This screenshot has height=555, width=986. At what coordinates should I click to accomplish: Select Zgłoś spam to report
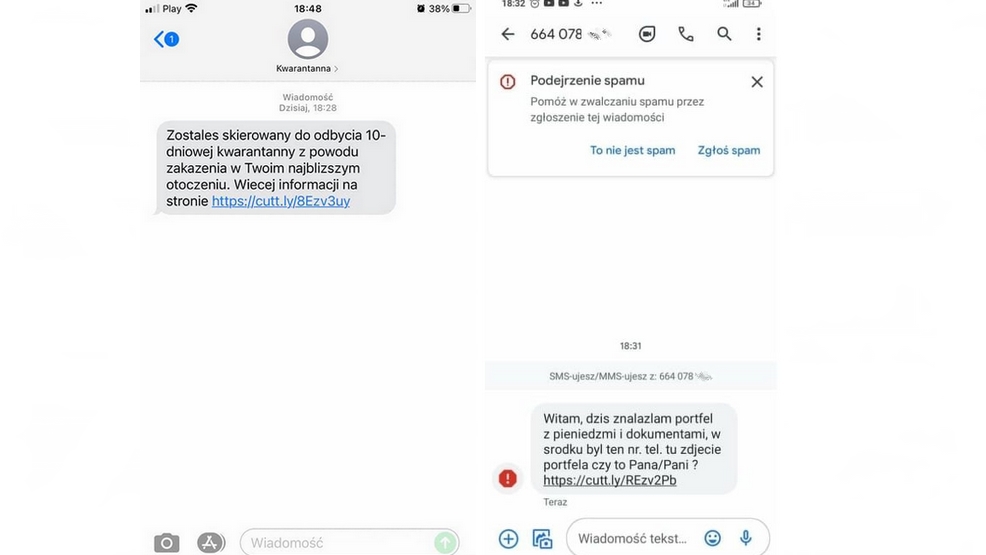coord(729,150)
